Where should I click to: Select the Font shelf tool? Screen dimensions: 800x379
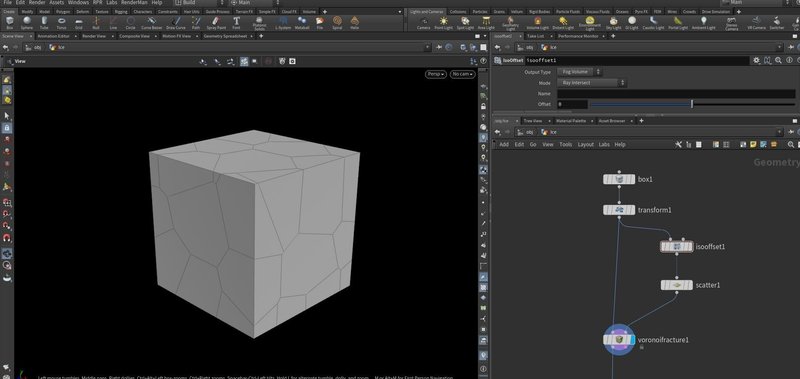point(236,22)
